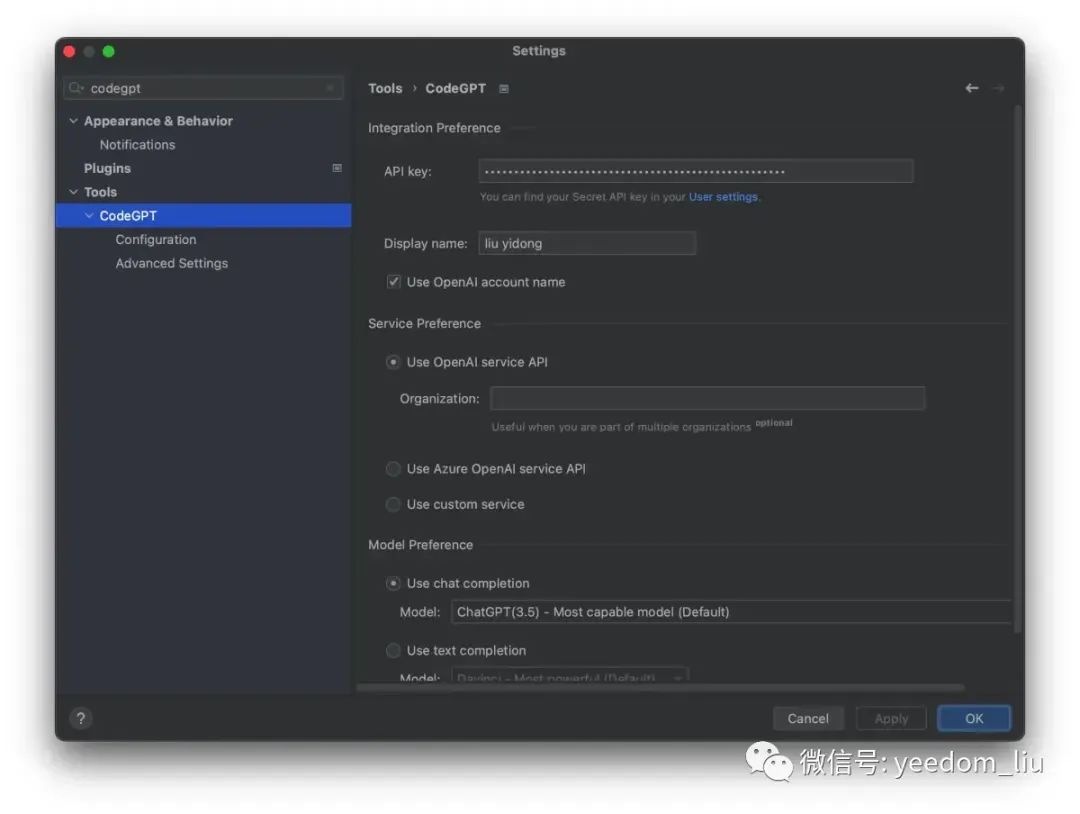Click Tools in the breadcrumb
Image resolution: width=1080 pixels, height=814 pixels.
click(x=385, y=88)
